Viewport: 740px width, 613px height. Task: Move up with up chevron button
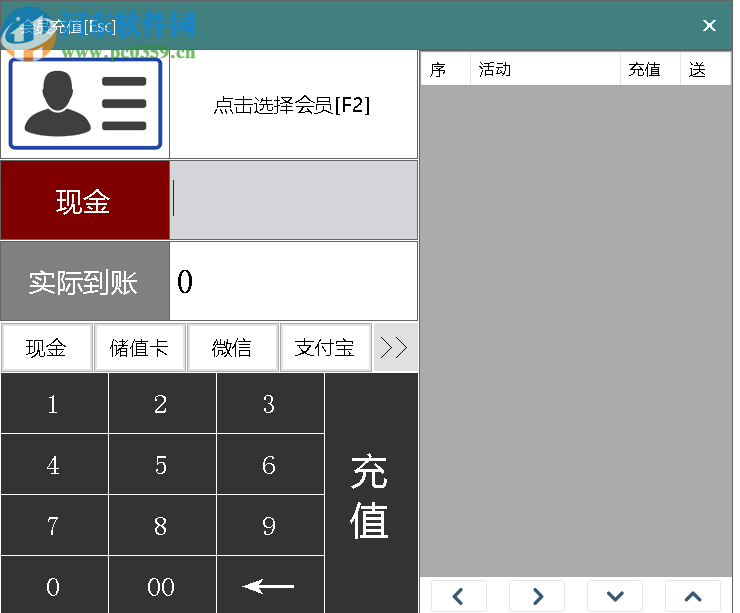tap(693, 596)
